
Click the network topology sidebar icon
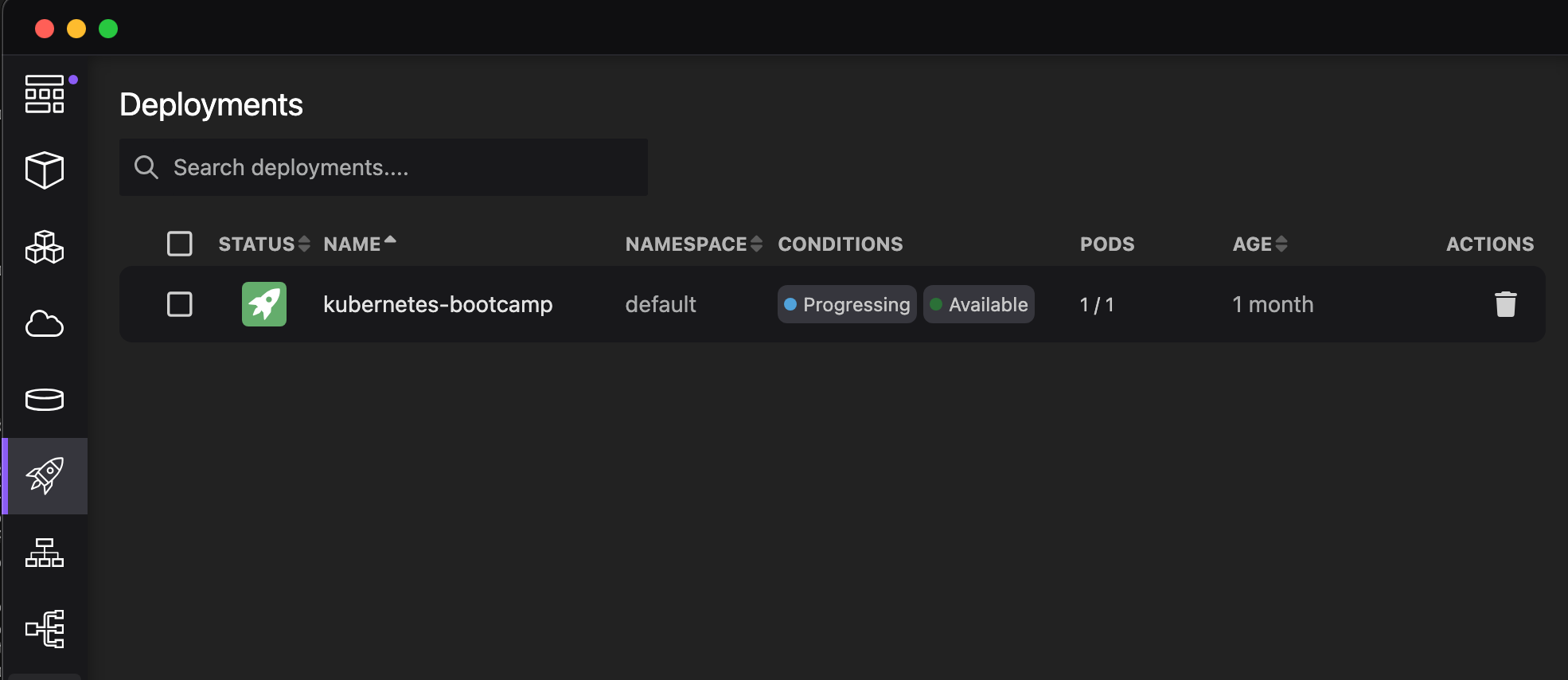coord(45,629)
